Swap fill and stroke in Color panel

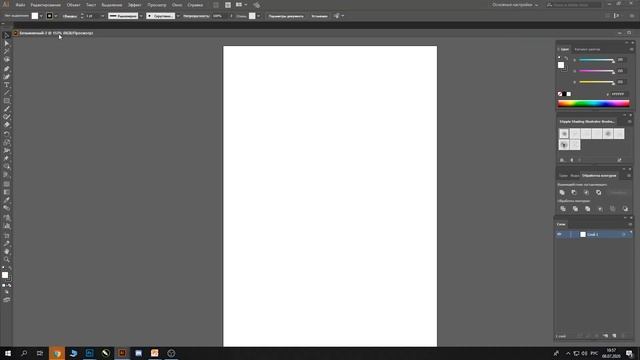pos(566,58)
